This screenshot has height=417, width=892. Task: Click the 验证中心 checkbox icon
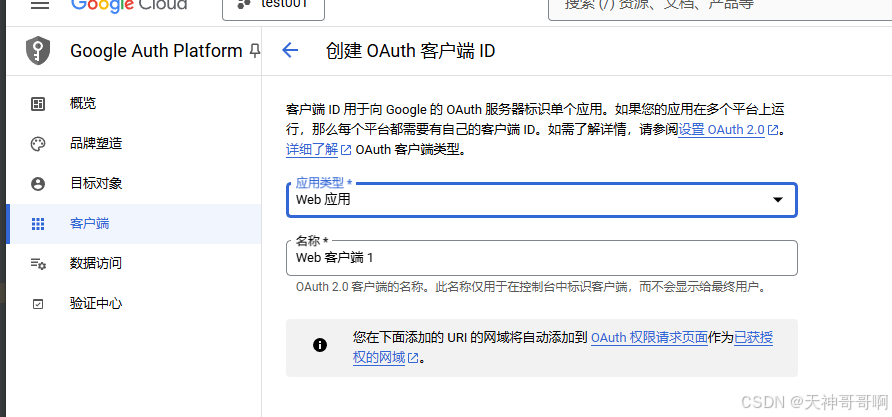(x=38, y=304)
